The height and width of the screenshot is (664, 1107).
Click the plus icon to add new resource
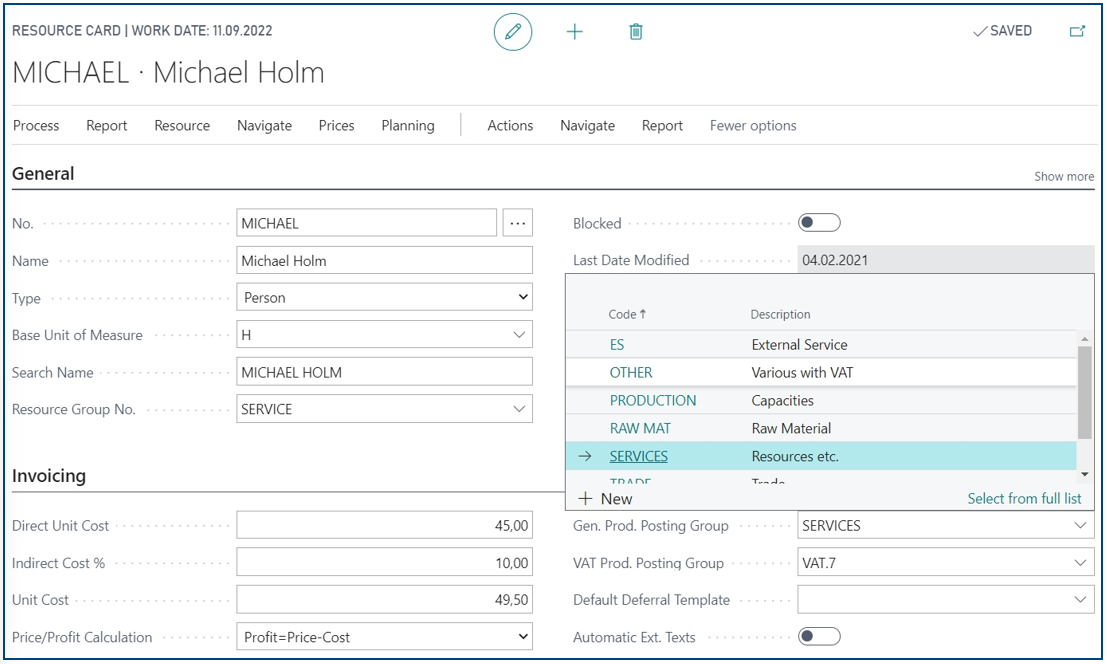pyautogui.click(x=575, y=32)
